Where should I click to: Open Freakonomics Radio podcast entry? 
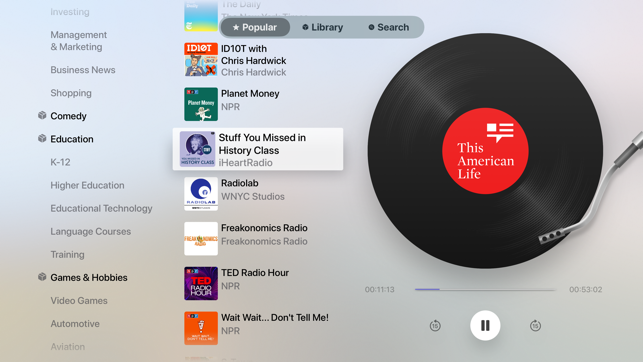pos(258,239)
